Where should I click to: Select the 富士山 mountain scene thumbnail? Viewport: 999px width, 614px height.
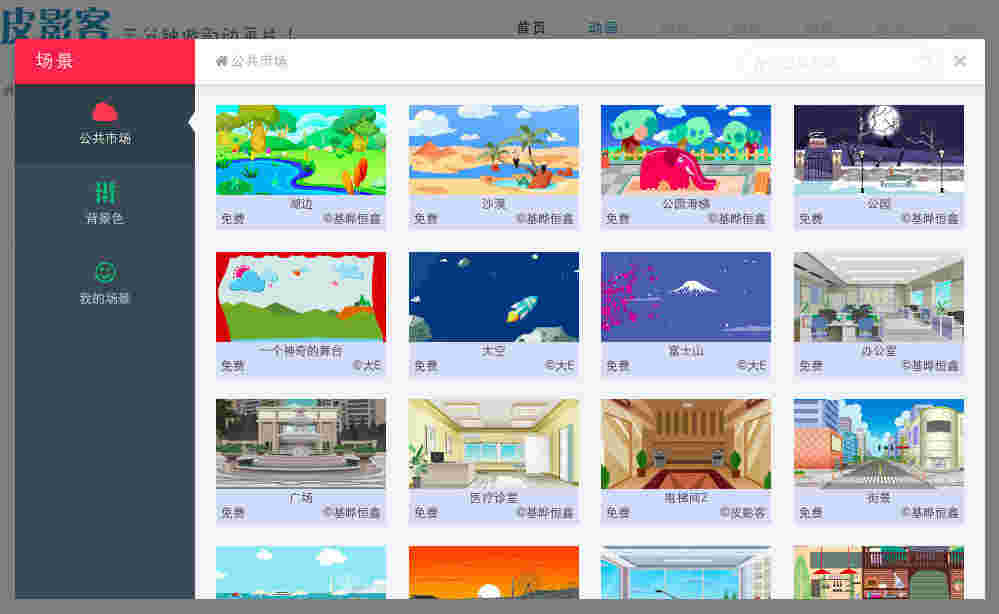coord(686,297)
